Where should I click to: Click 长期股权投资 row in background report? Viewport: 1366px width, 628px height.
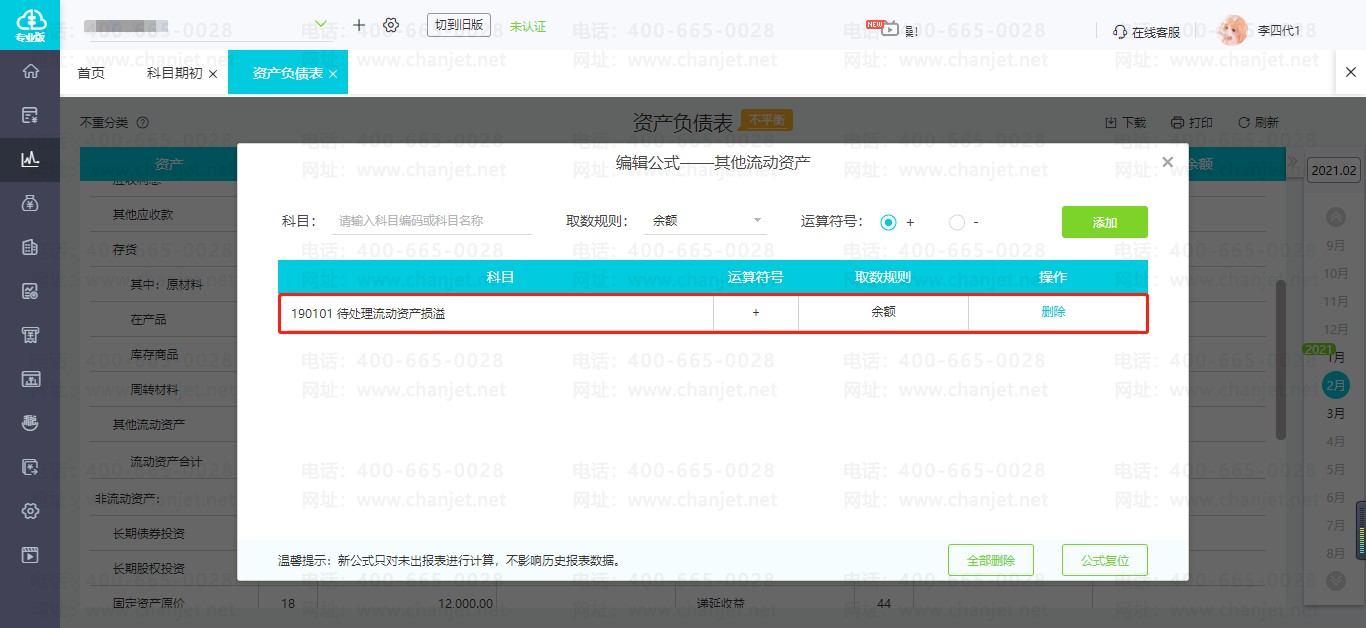(x=148, y=568)
